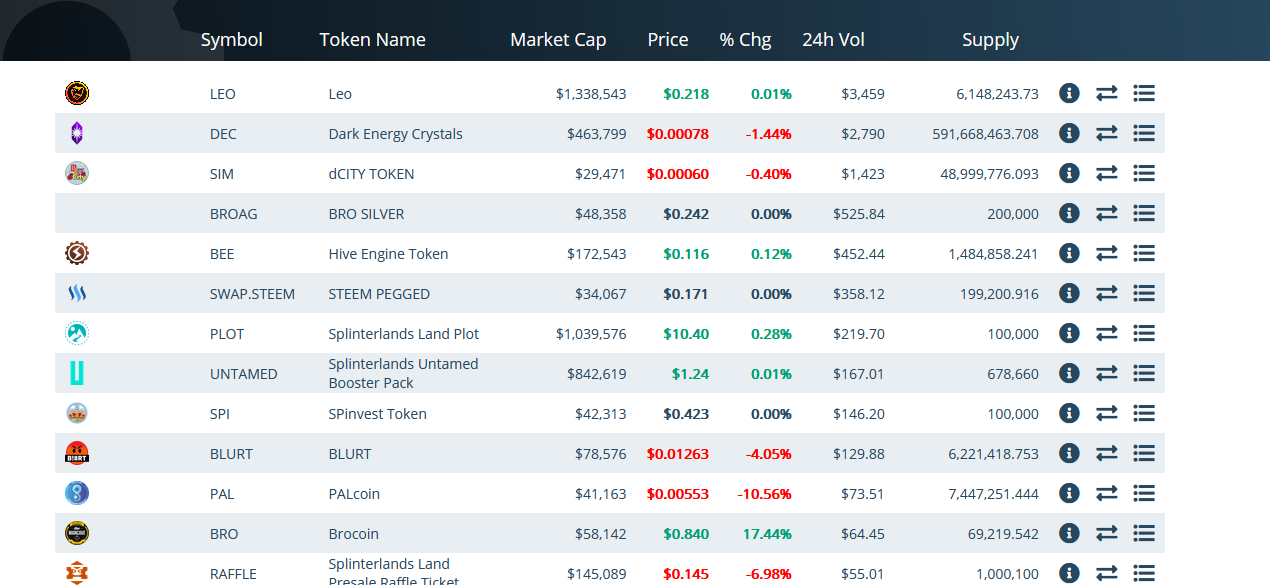Click the PLOT teal logo
Image resolution: width=1270 pixels, height=585 pixels.
(77, 333)
